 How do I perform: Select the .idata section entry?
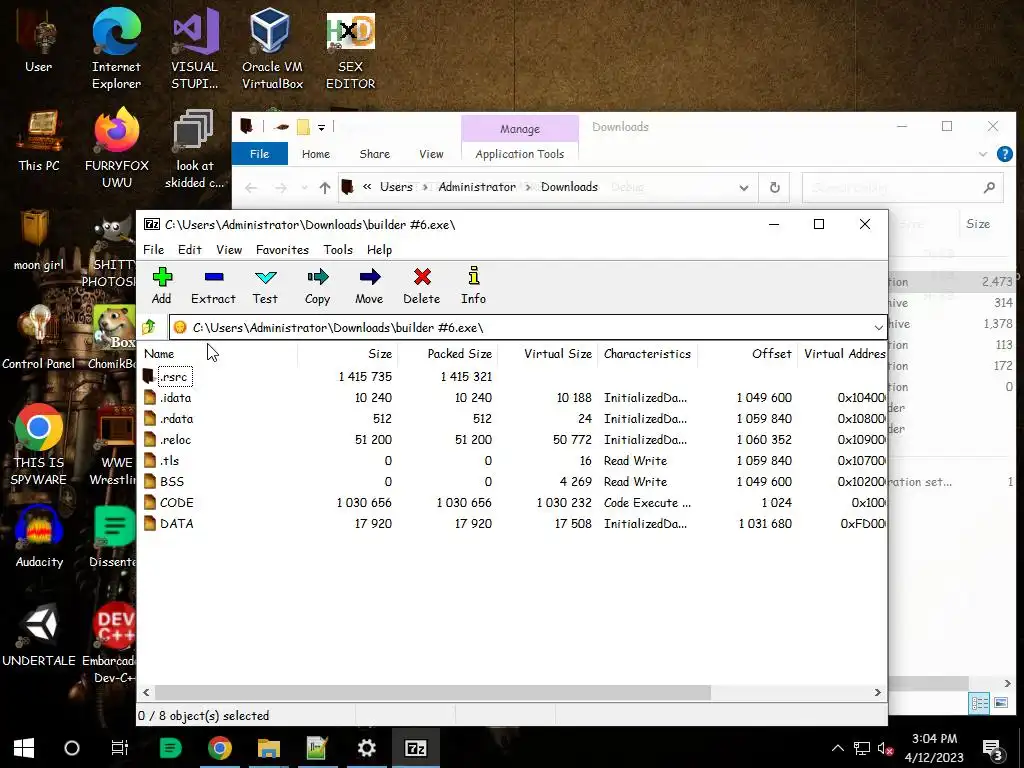pos(176,397)
